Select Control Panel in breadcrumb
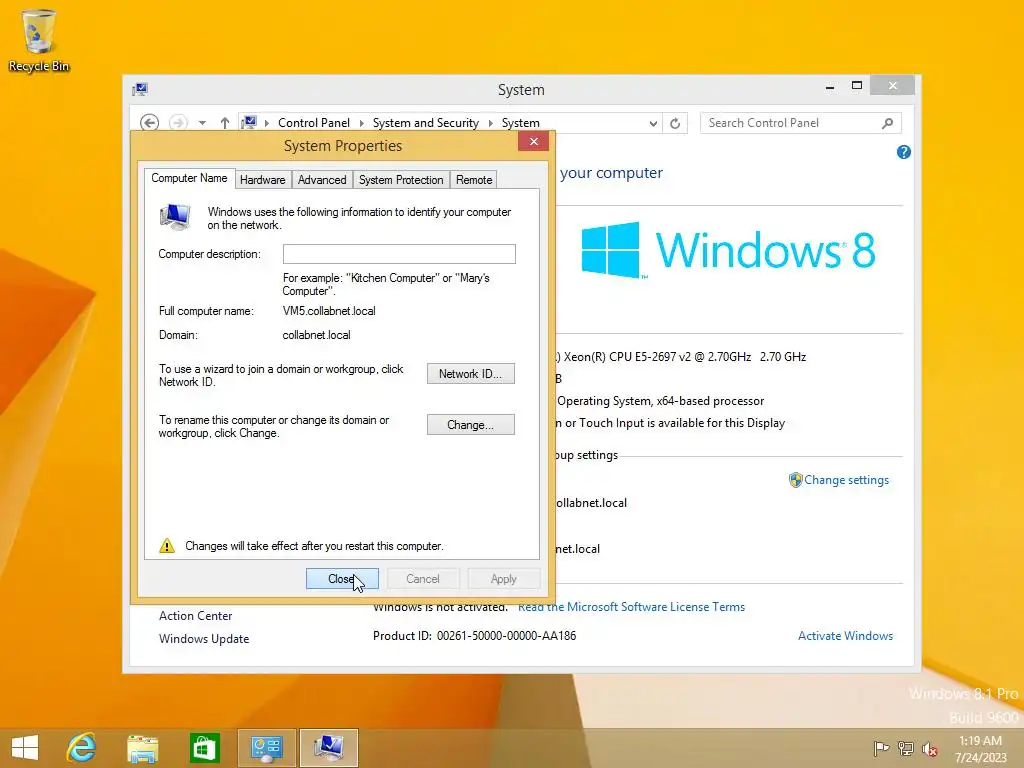Screen dimensions: 1024x768 pos(313,123)
